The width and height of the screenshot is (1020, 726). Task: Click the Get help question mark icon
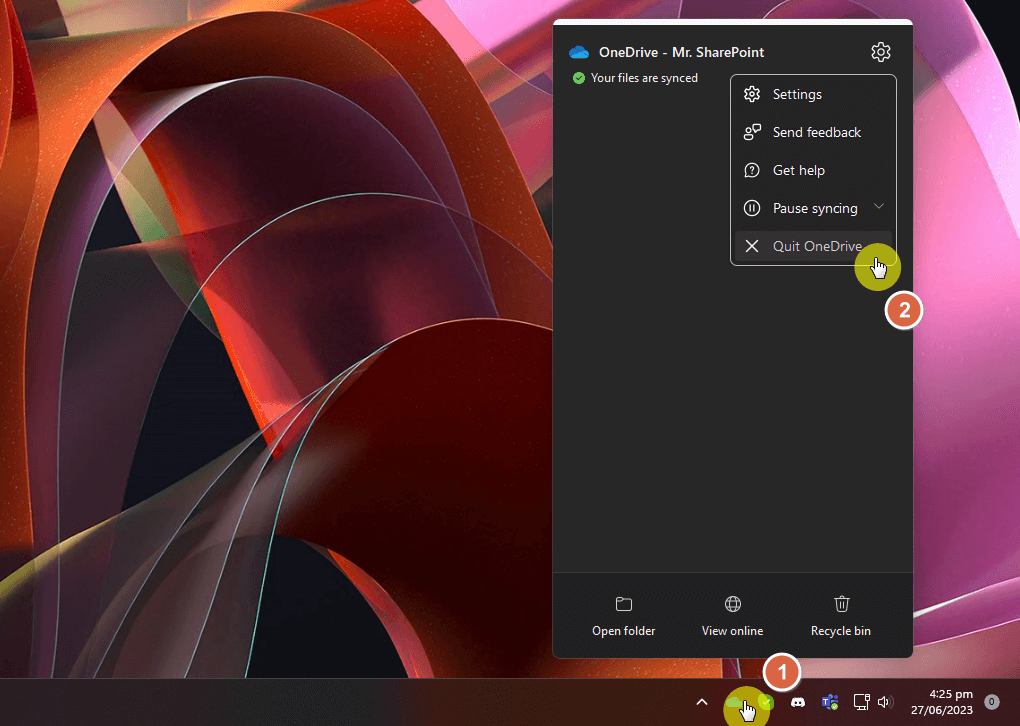click(751, 170)
